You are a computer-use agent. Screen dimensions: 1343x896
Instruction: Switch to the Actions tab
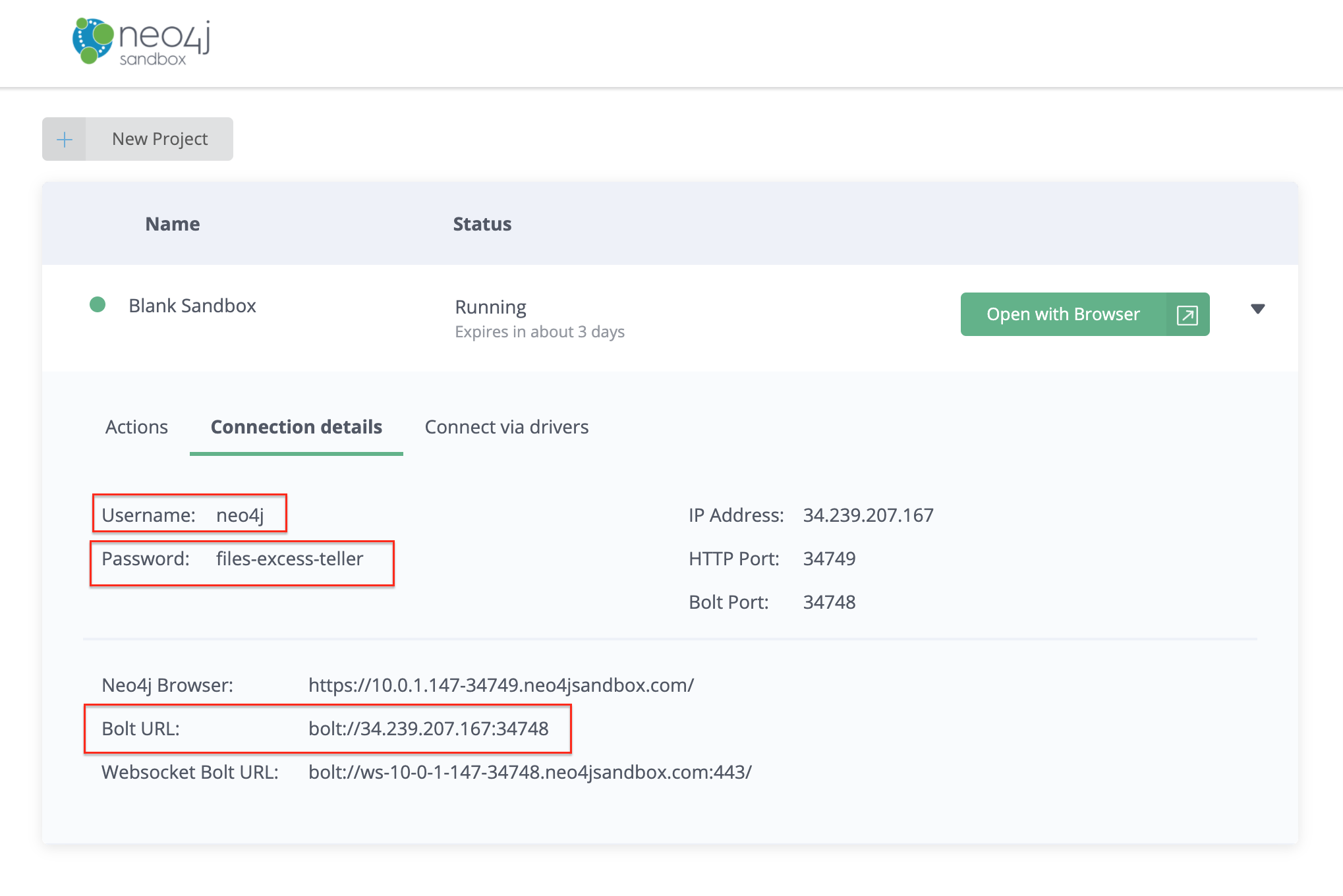pos(136,427)
